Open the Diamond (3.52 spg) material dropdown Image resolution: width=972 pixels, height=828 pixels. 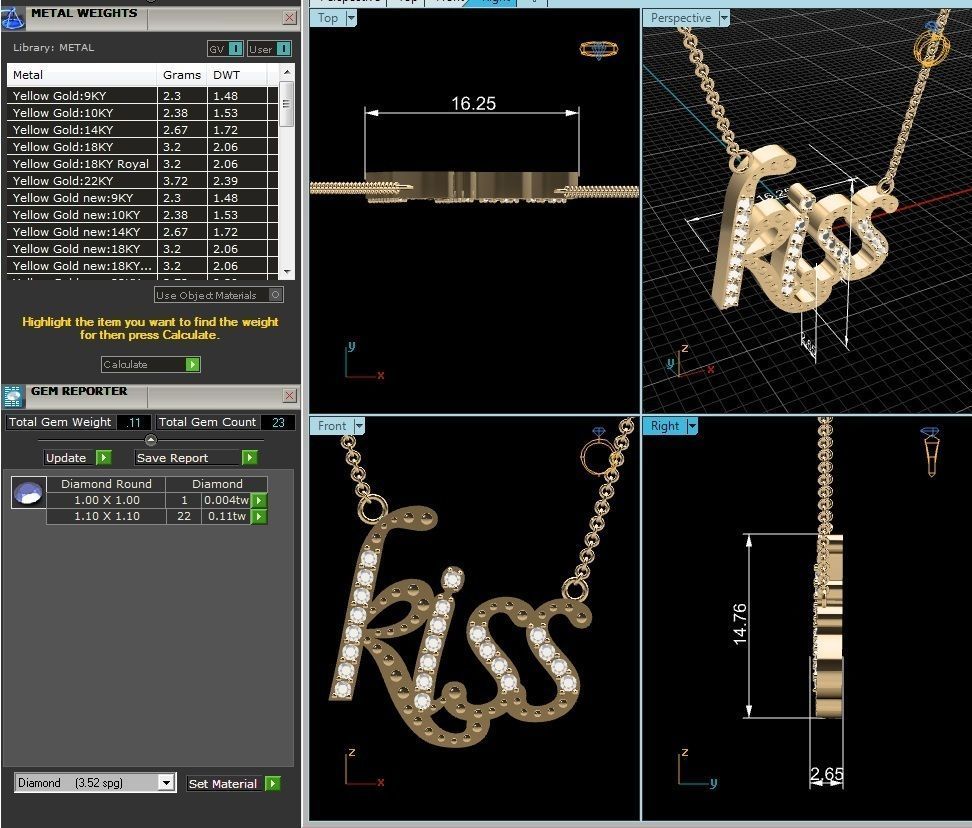[x=166, y=783]
